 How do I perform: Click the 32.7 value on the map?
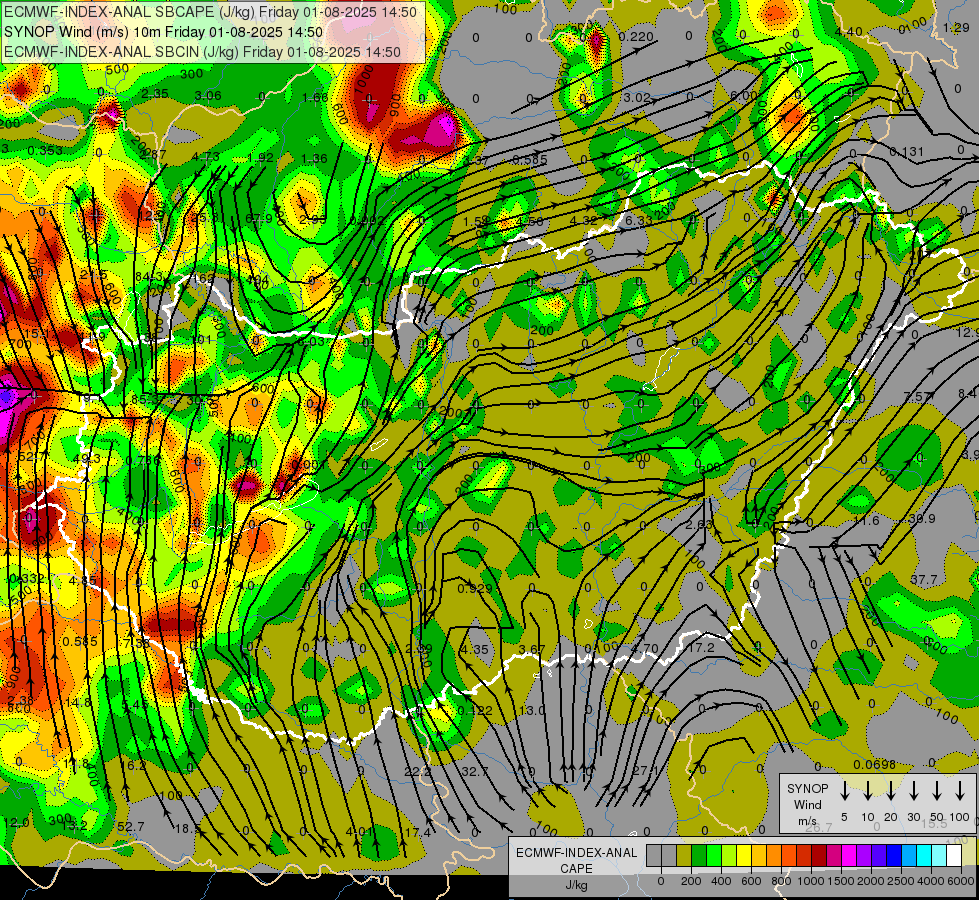point(475,772)
